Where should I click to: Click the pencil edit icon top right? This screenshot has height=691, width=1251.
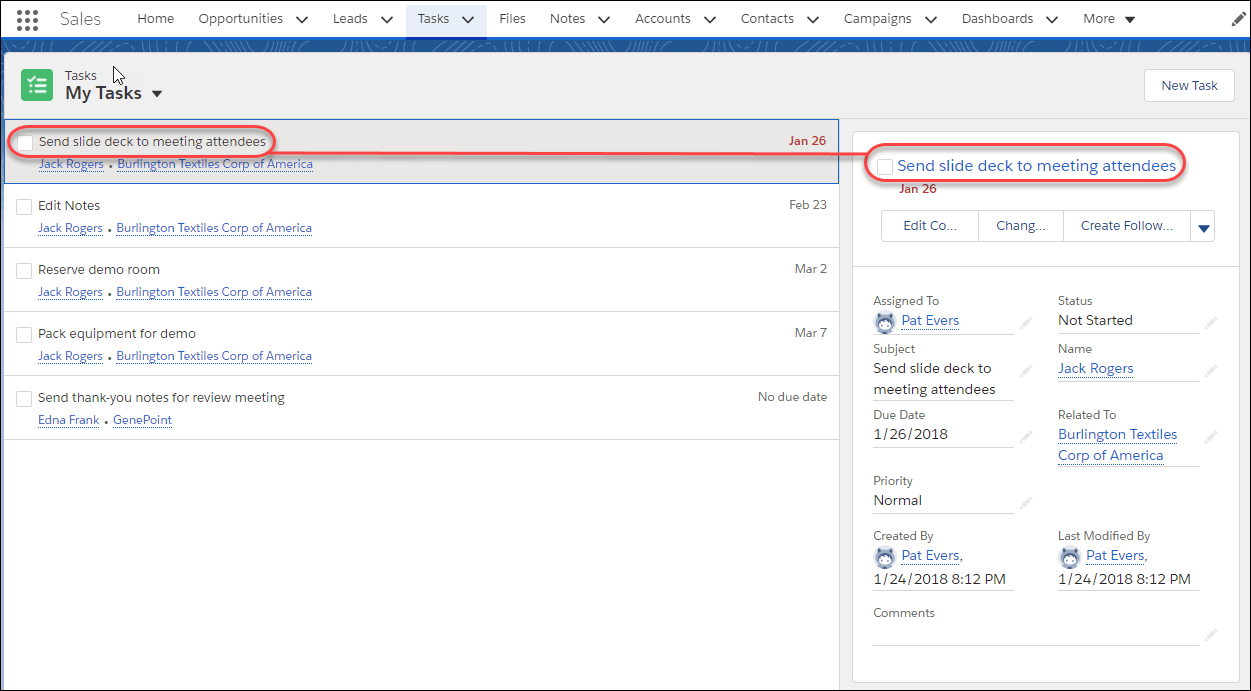pyautogui.click(x=1237, y=17)
